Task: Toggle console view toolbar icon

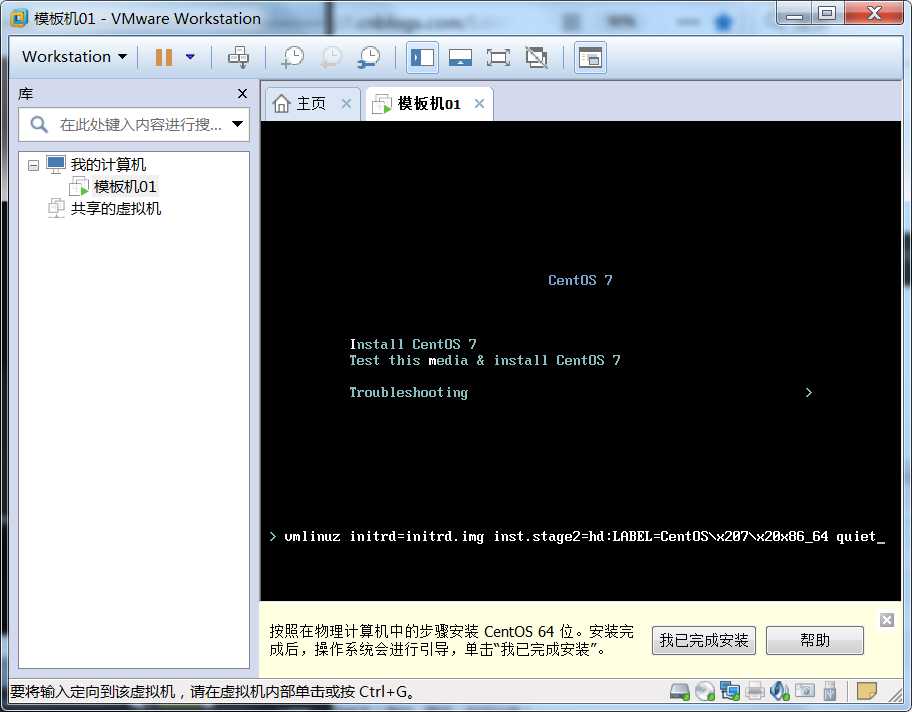Action: (x=590, y=57)
